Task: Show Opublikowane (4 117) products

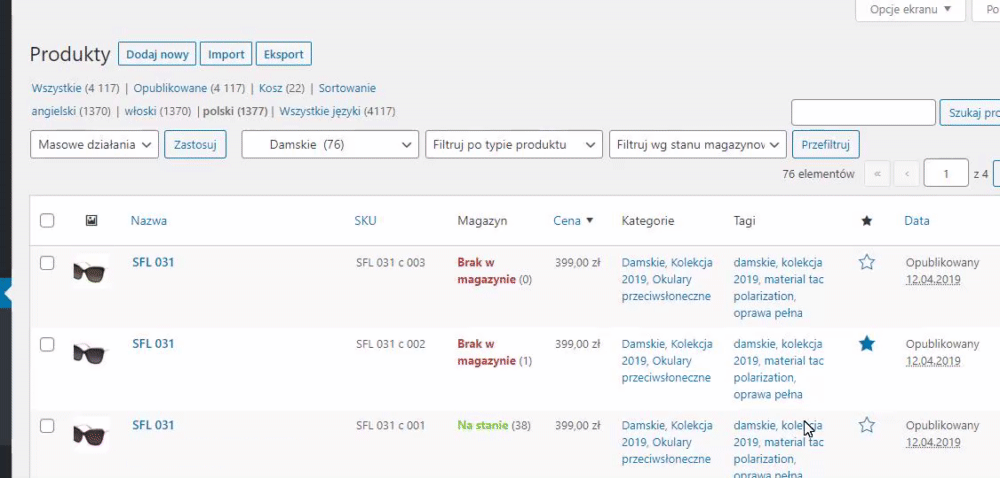Action: pos(189,88)
